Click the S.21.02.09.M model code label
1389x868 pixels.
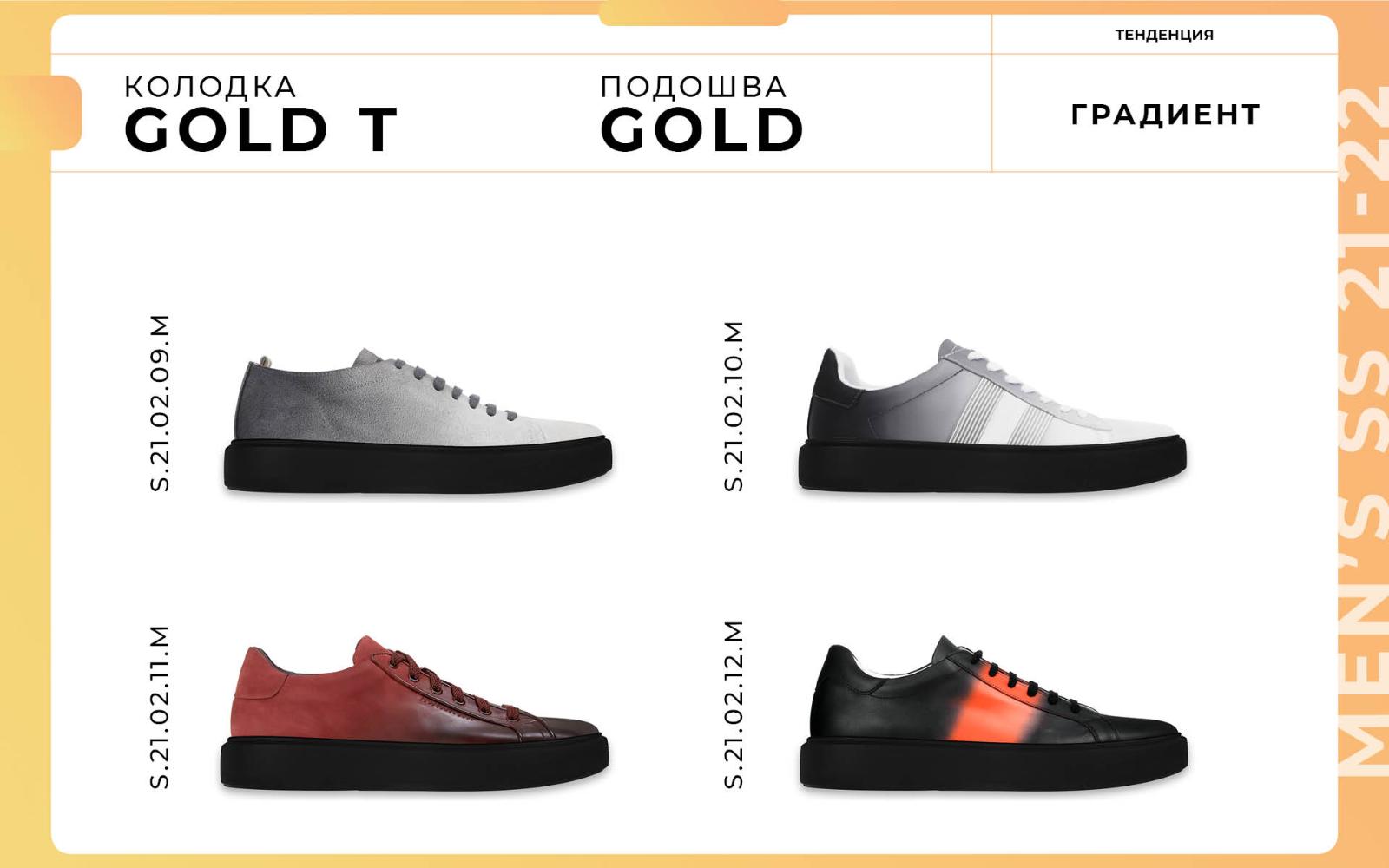point(160,404)
